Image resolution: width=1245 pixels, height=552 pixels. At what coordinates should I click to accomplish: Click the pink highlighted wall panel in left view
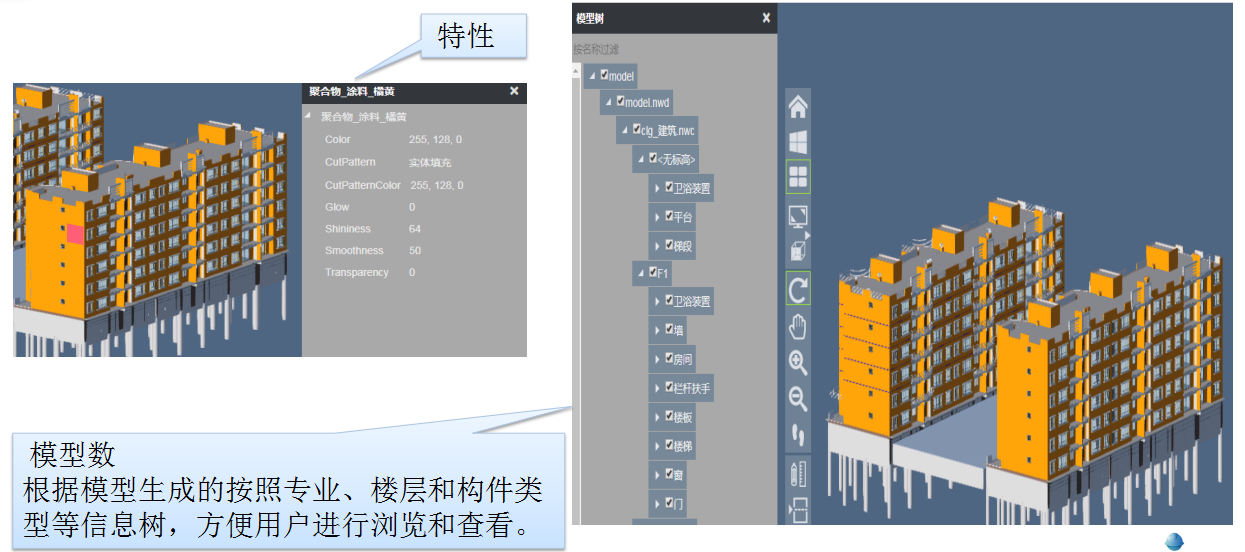[76, 234]
